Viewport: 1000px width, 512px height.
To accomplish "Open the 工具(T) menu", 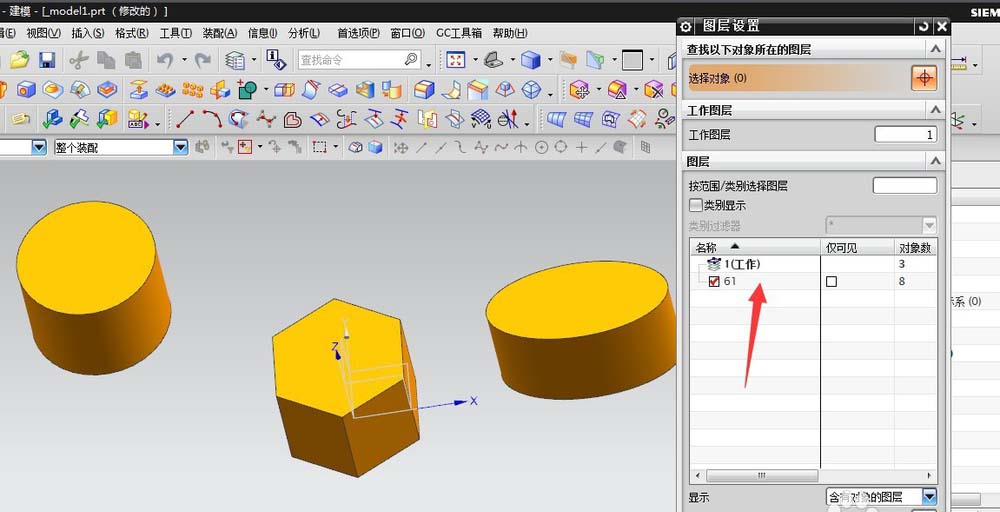I will point(175,33).
